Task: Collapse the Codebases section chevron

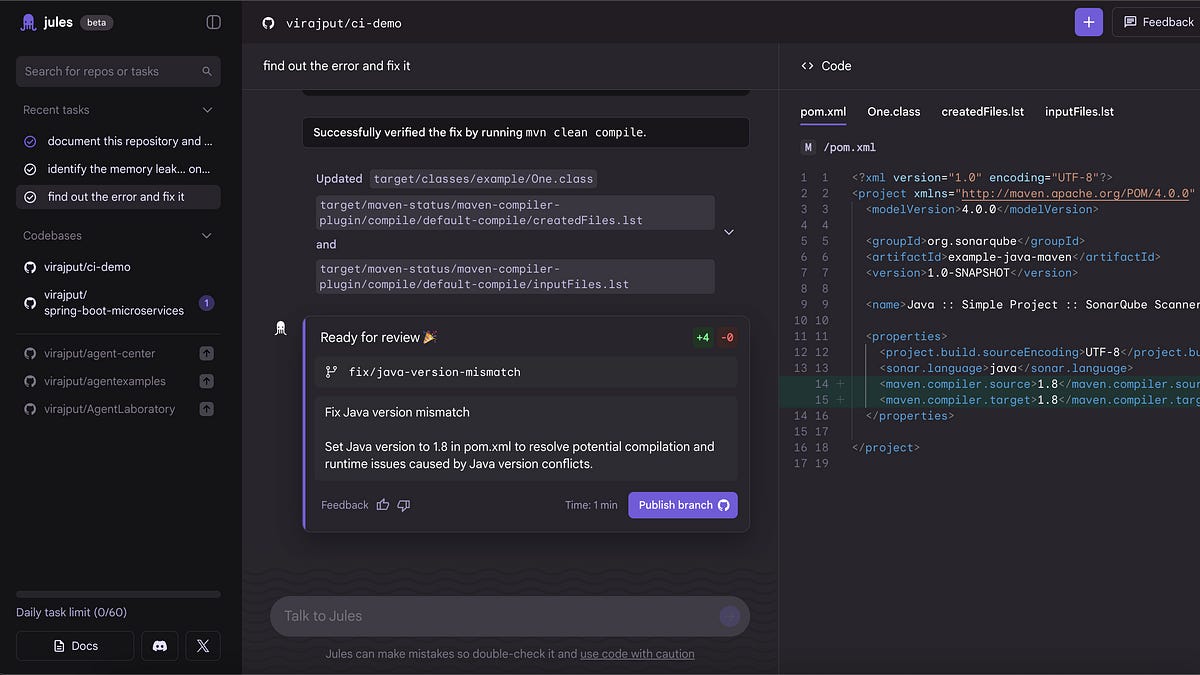Action: [x=207, y=236]
